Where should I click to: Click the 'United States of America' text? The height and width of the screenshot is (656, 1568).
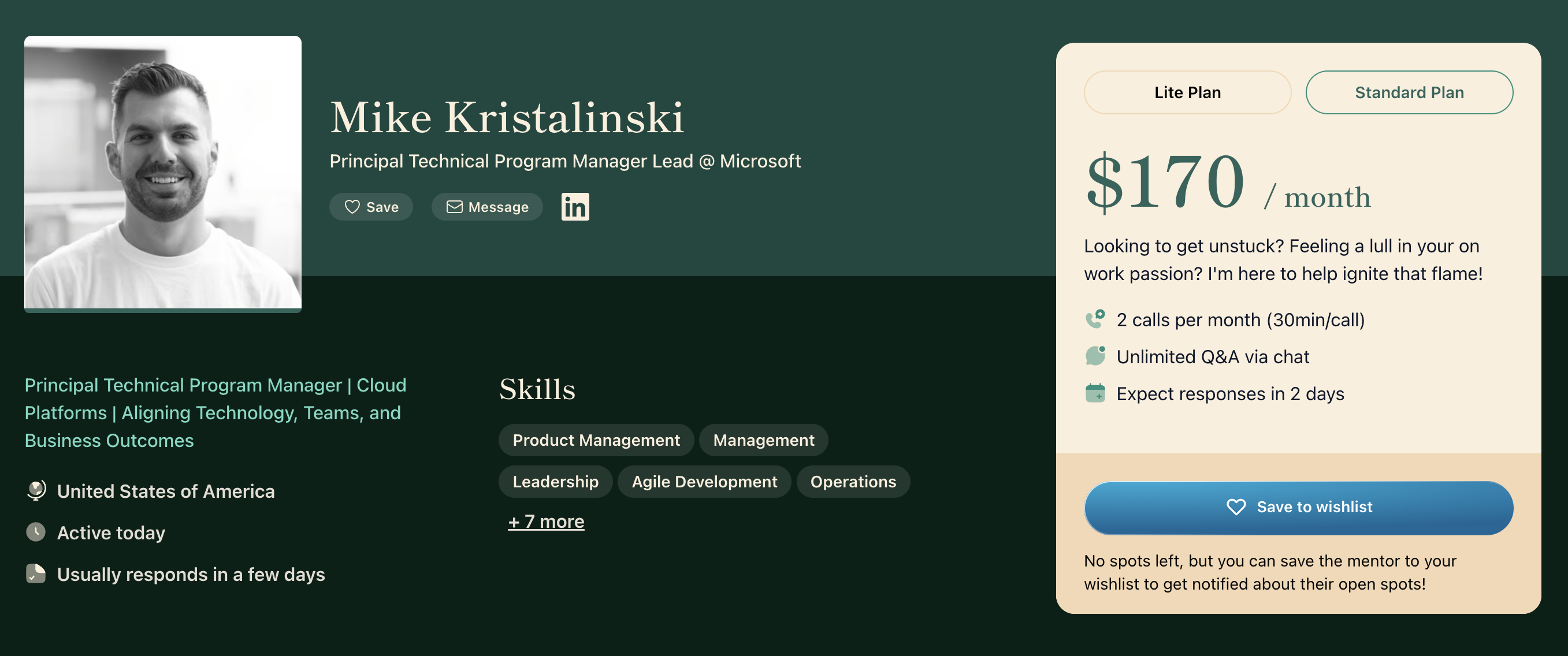click(166, 491)
